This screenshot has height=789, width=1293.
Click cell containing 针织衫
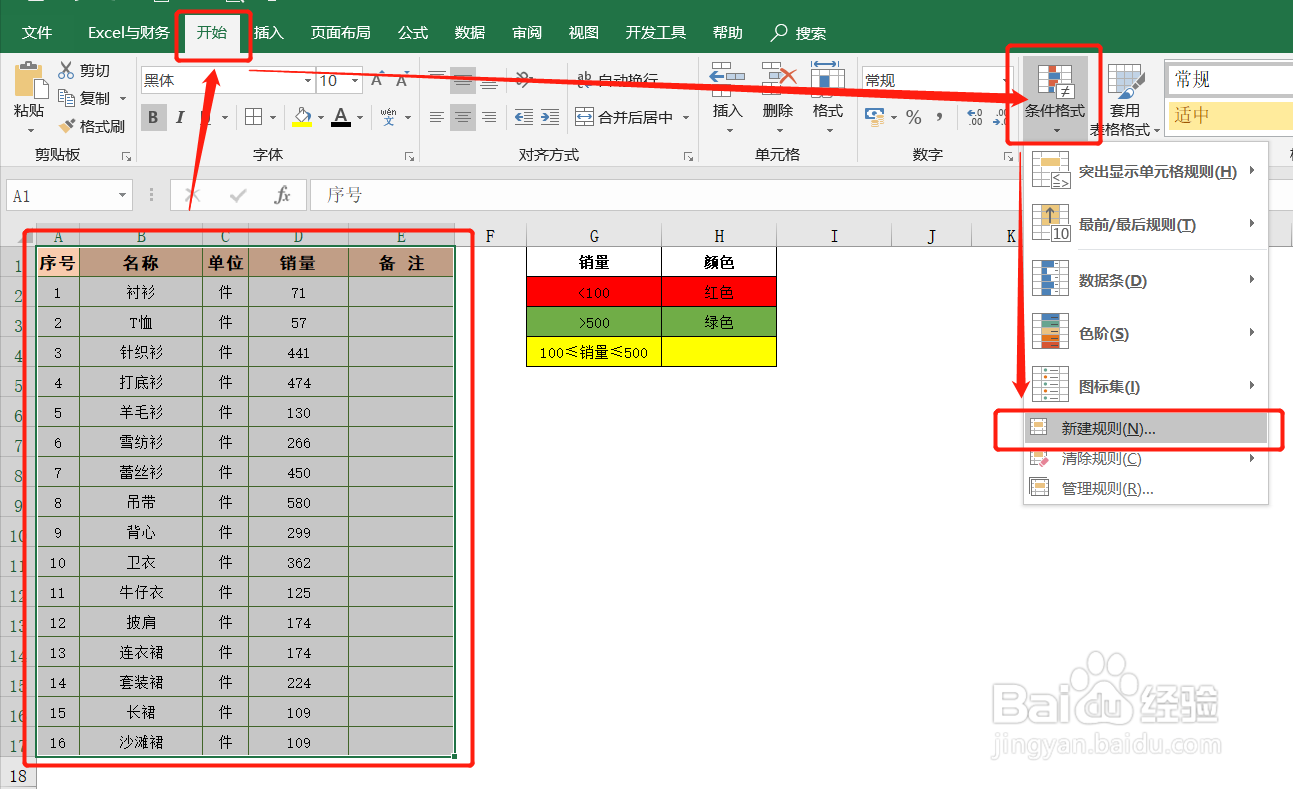click(x=141, y=353)
